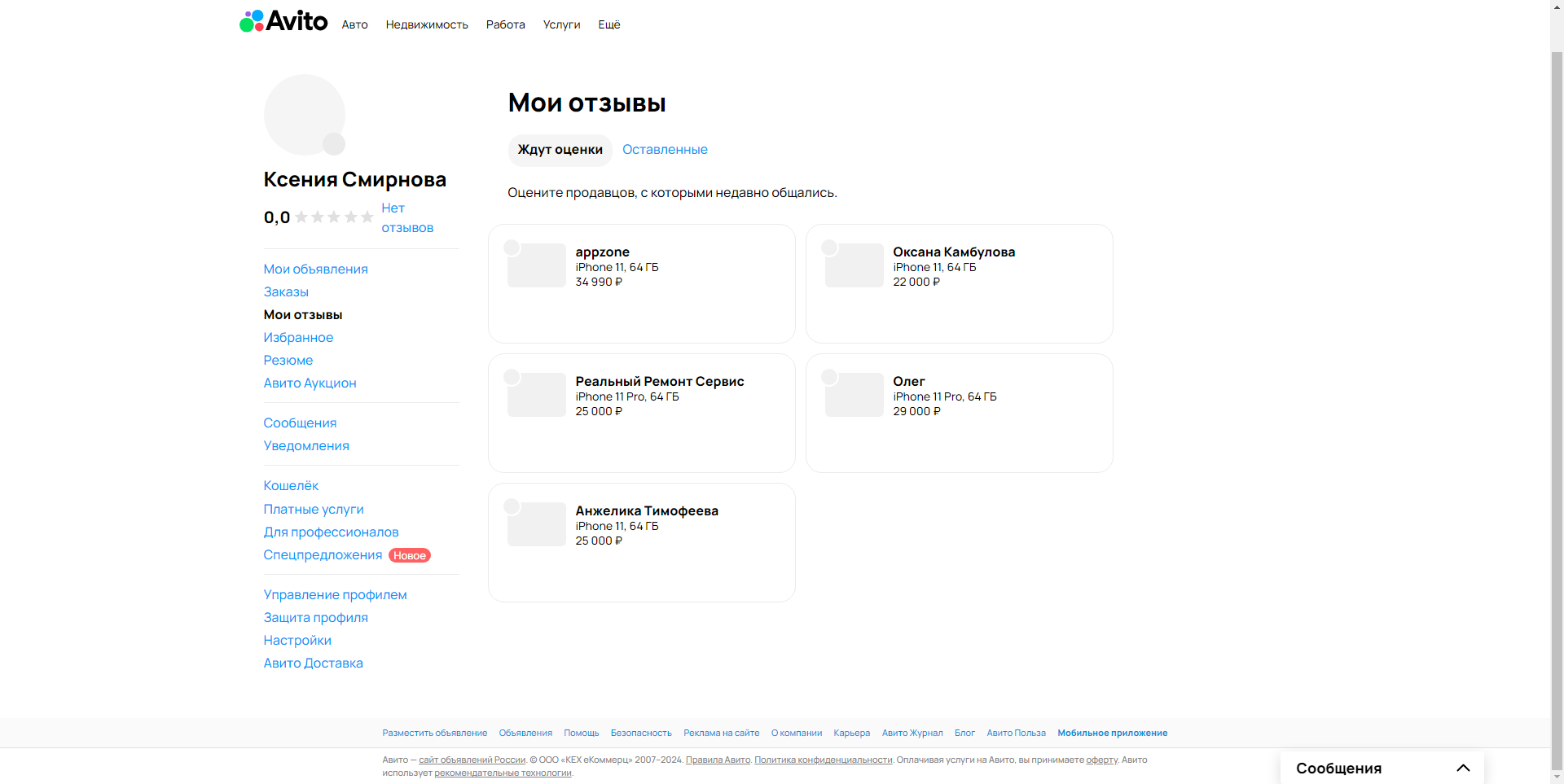1564x784 pixels.
Task: Open Уведомления in the sidebar
Action: (306, 445)
